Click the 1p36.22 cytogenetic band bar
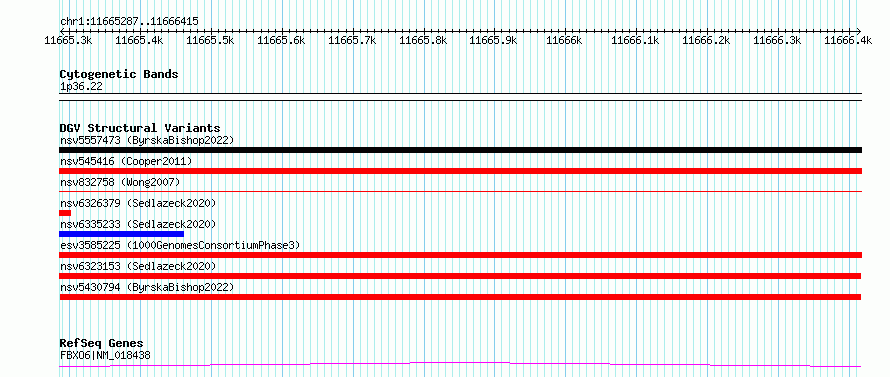890x377 pixels. pyautogui.click(x=460, y=97)
